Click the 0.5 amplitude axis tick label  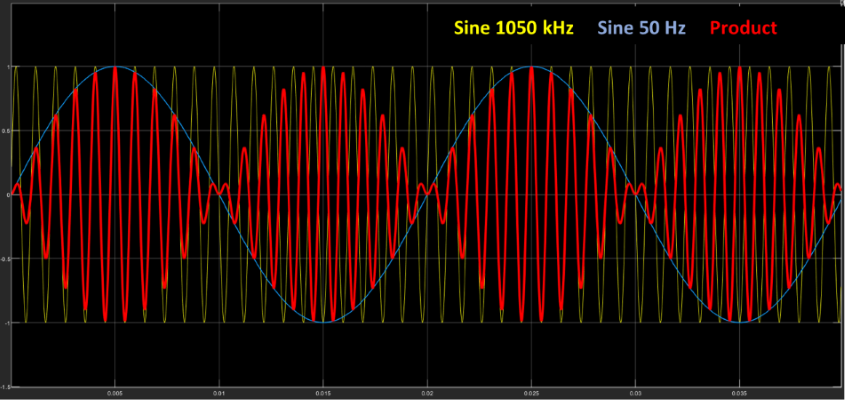[8, 130]
